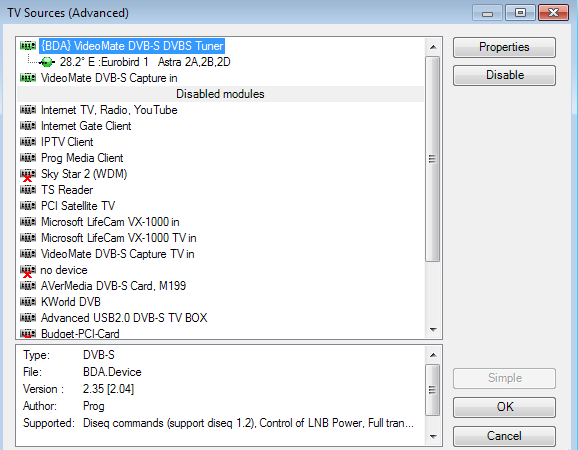
Task: Click the VideoMate DVB-S Capture in device icon
Action: pos(28,78)
